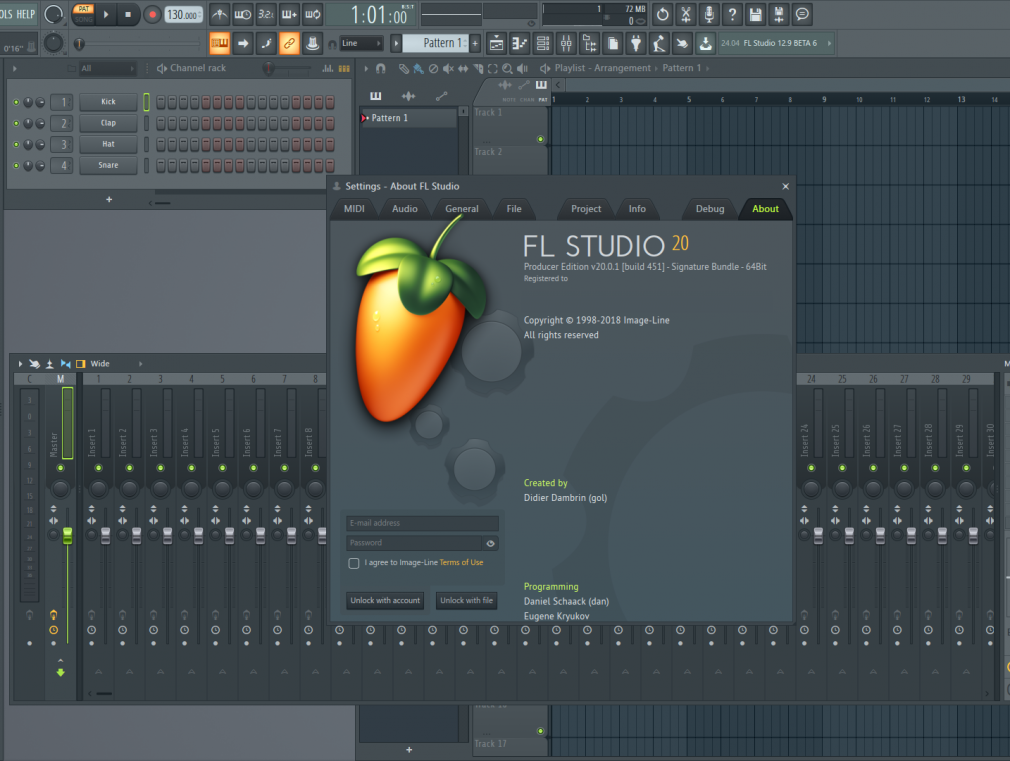Open the help question mark icon
The height and width of the screenshot is (761, 1010).
click(x=732, y=14)
